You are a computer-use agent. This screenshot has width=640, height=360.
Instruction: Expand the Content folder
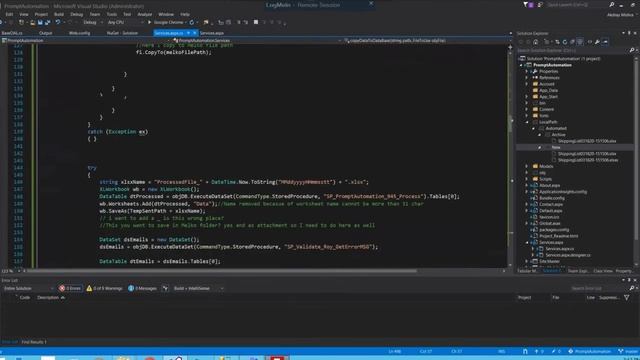[527, 109]
